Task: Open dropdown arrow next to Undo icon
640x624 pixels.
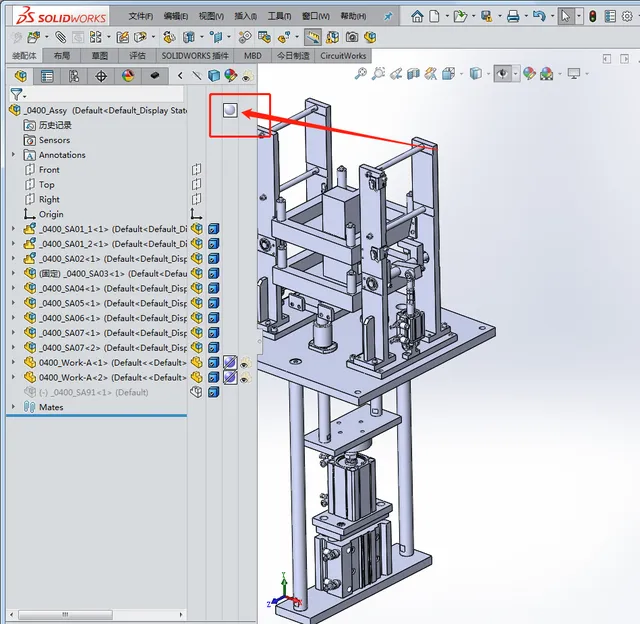Action: [552, 17]
